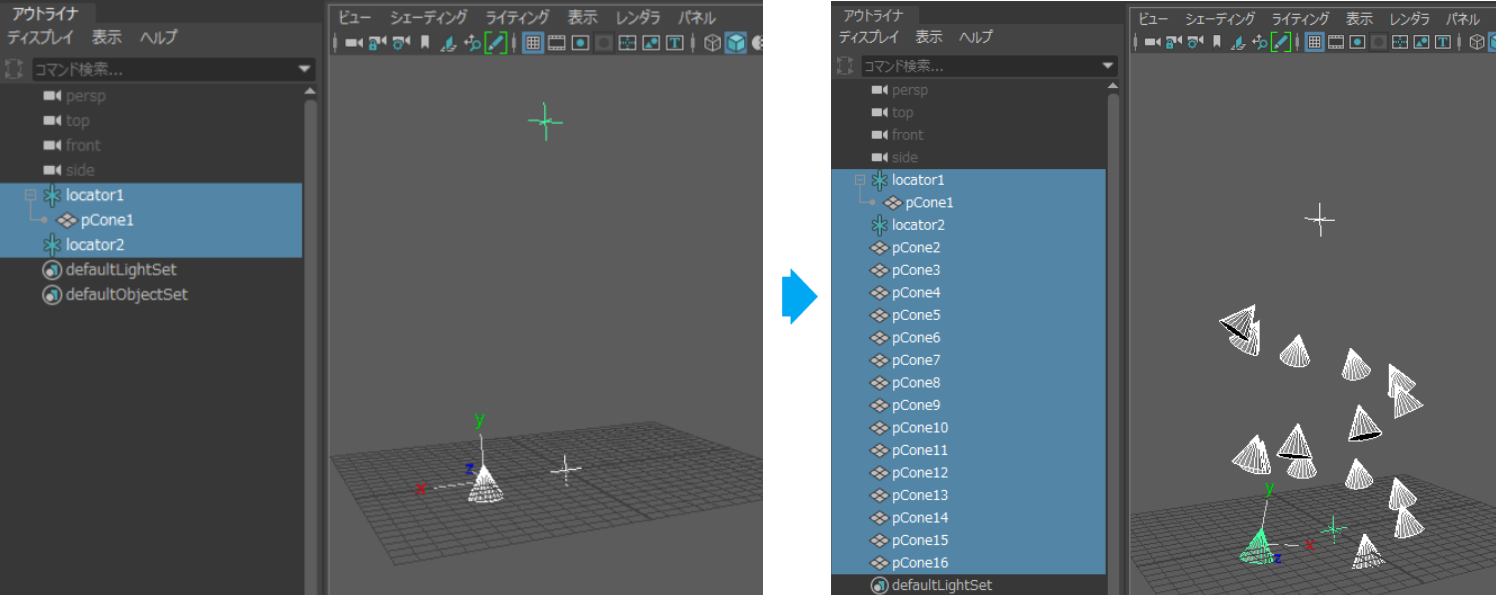Open ディスプレイ menu in right outliner
Image resolution: width=1496 pixels, height=595 pixels.
click(868, 37)
